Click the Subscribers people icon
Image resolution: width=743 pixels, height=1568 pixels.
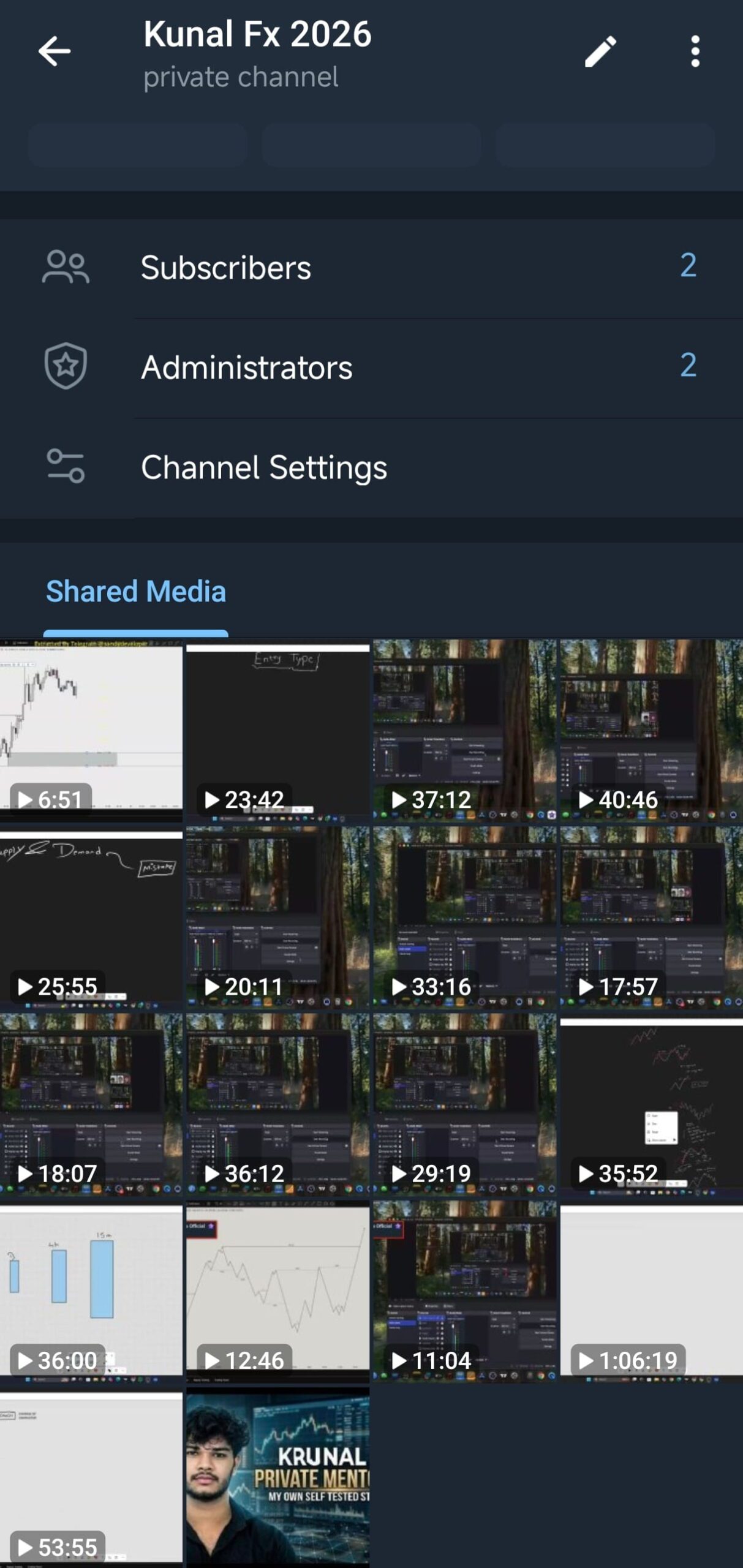tap(66, 267)
